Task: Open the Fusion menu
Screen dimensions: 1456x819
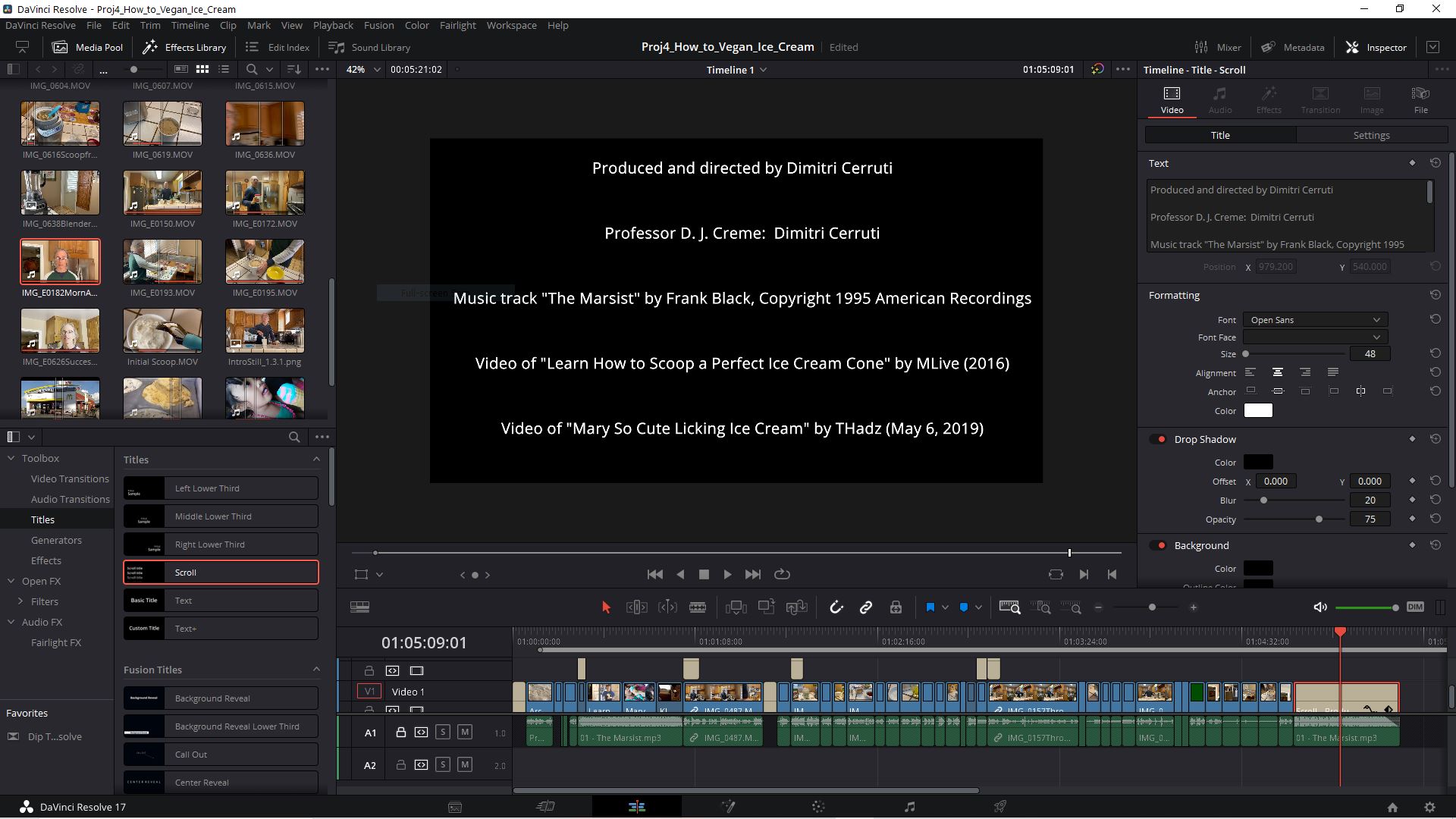Action: coord(378,25)
